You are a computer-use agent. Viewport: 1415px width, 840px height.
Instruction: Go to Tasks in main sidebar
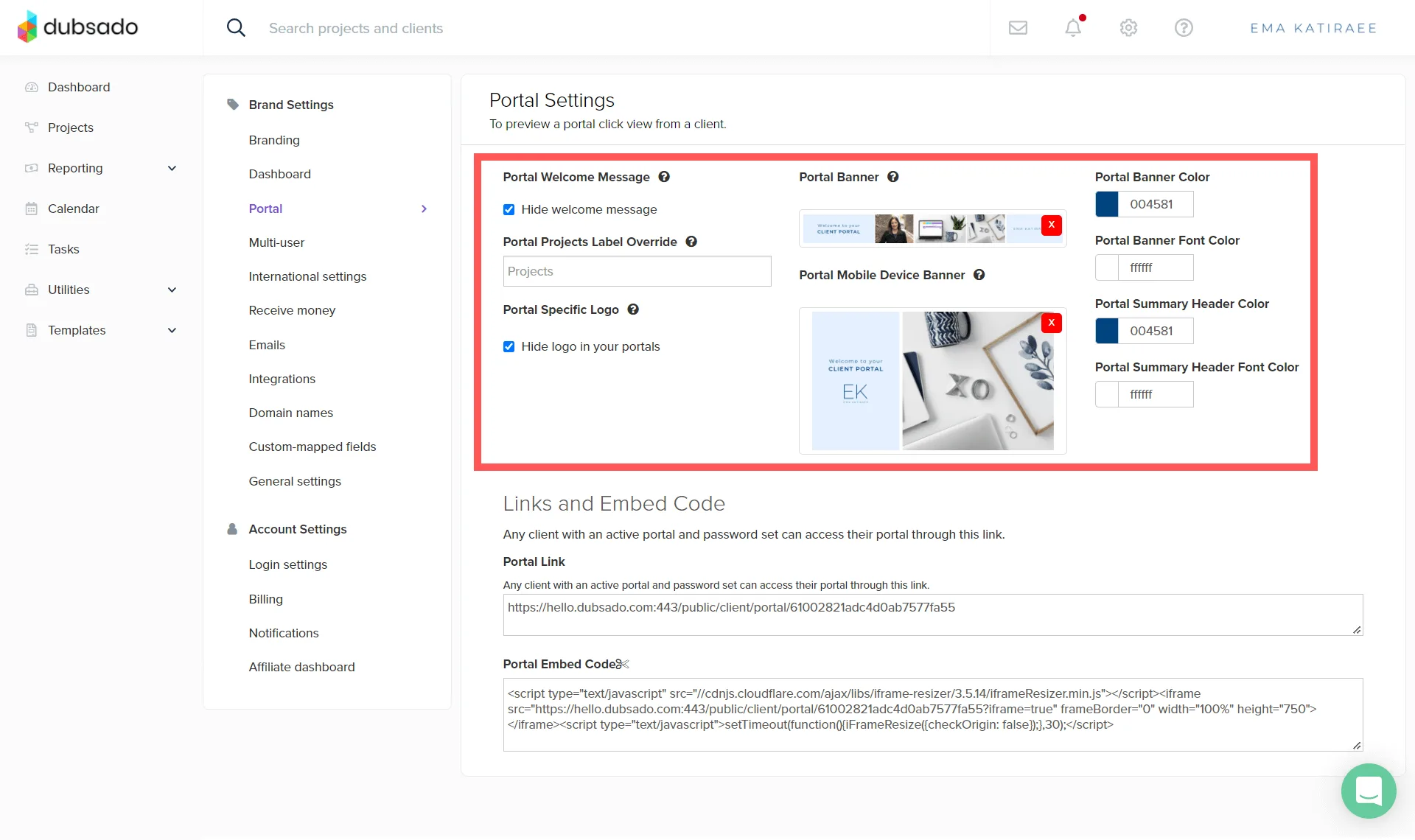tap(63, 249)
